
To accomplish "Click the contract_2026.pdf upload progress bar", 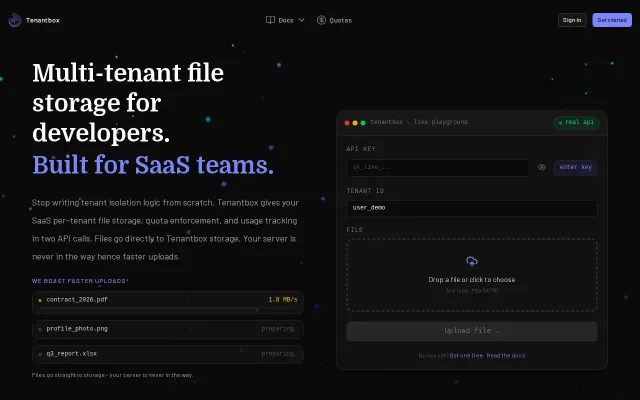I will (168, 310).
